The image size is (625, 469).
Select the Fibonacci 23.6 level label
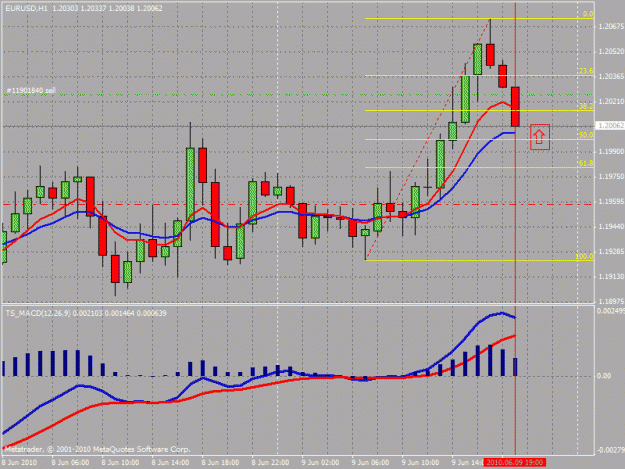point(586,71)
